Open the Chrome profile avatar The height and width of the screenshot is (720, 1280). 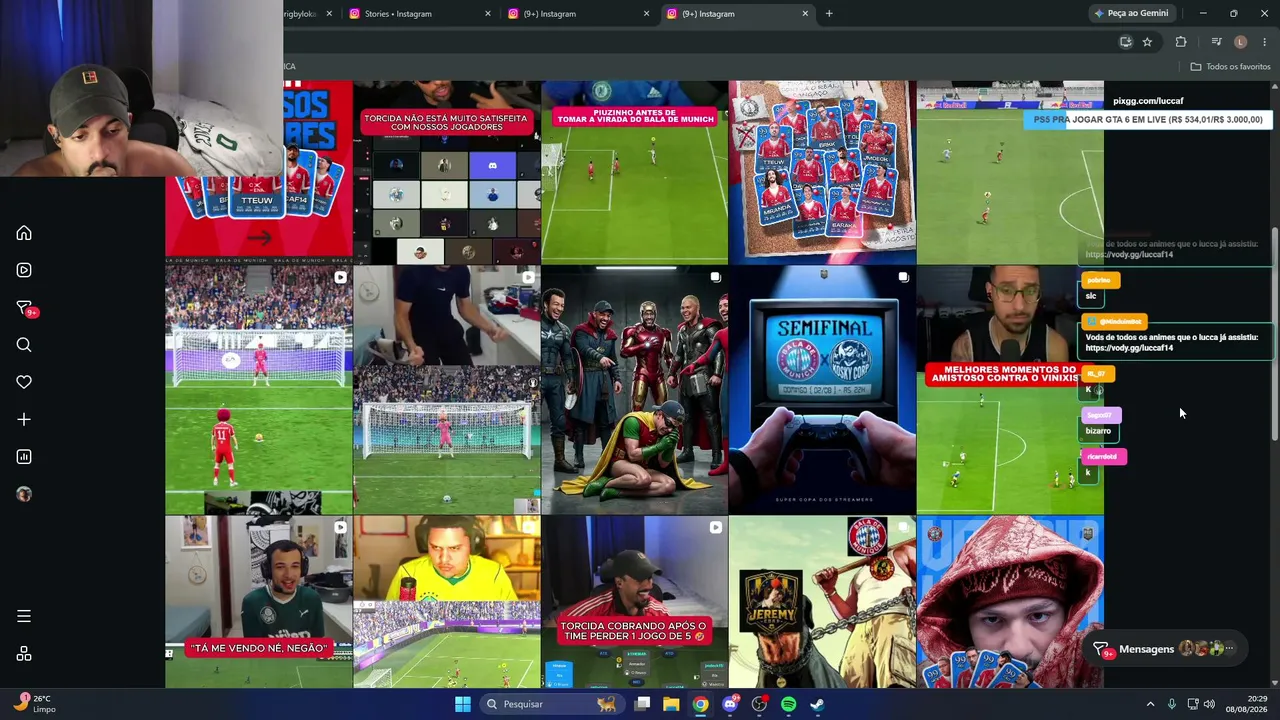(x=1240, y=42)
